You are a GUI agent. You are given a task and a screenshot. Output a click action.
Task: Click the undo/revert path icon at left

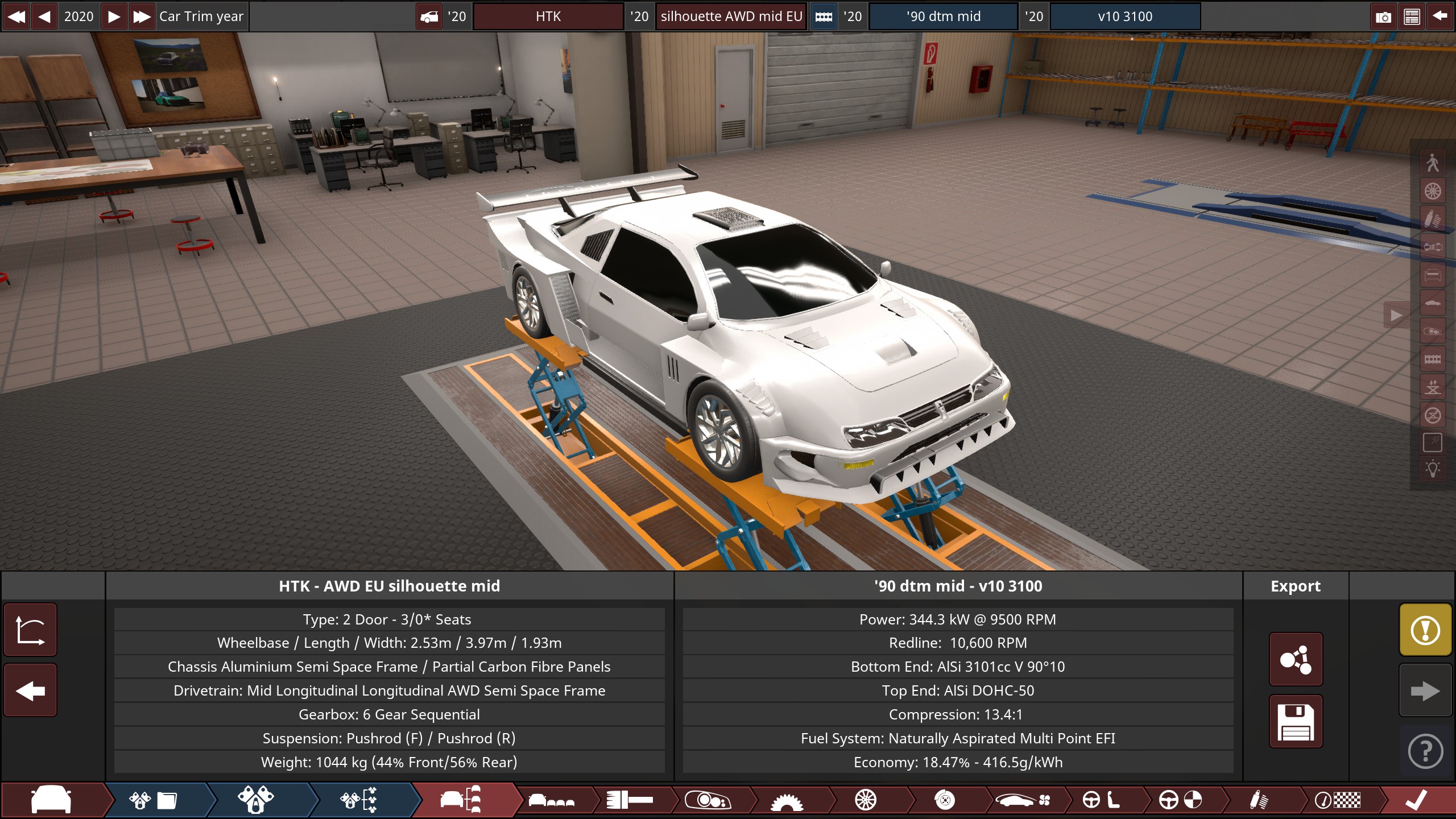tap(30, 630)
